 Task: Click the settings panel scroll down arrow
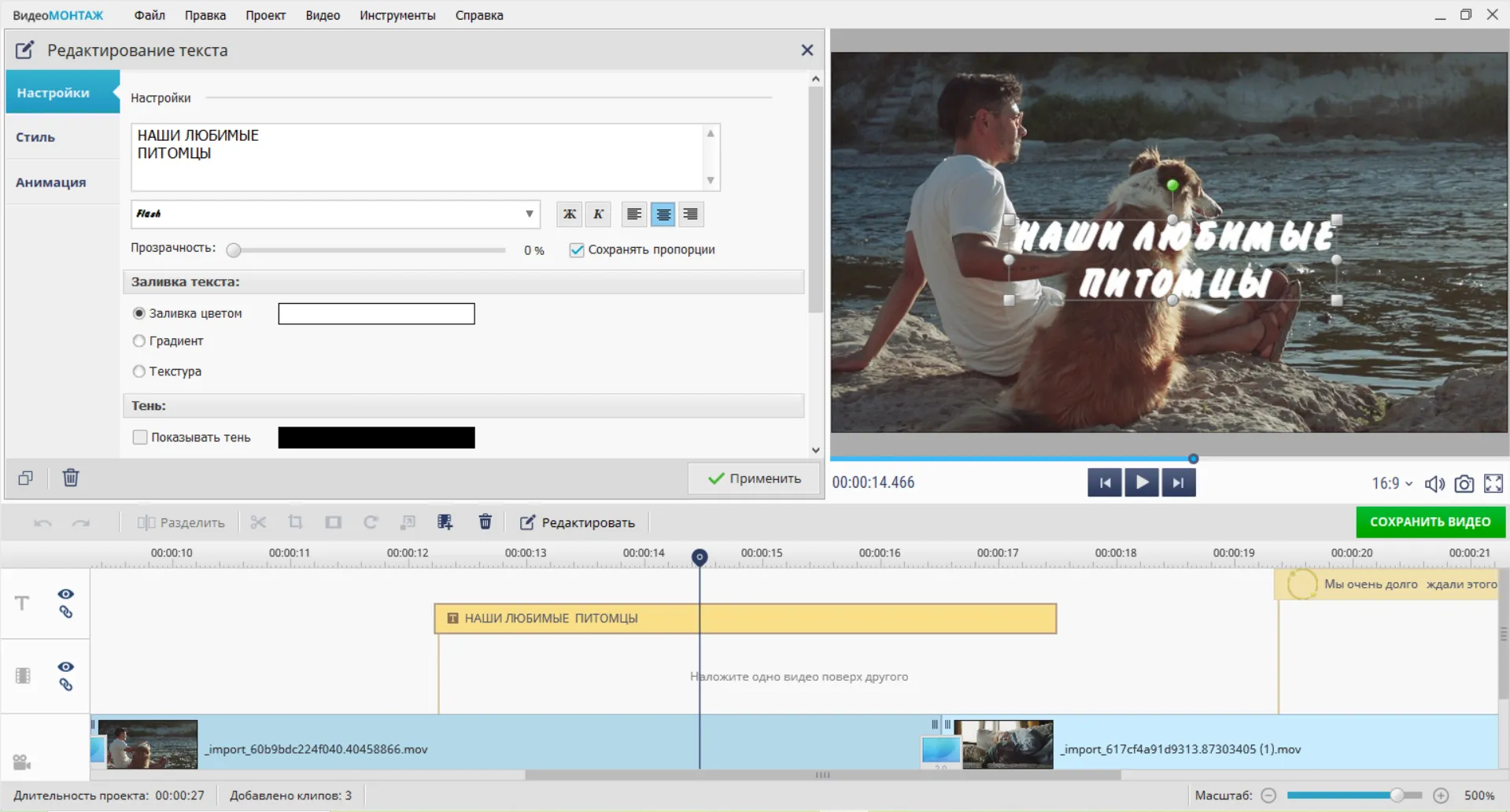pos(815,450)
